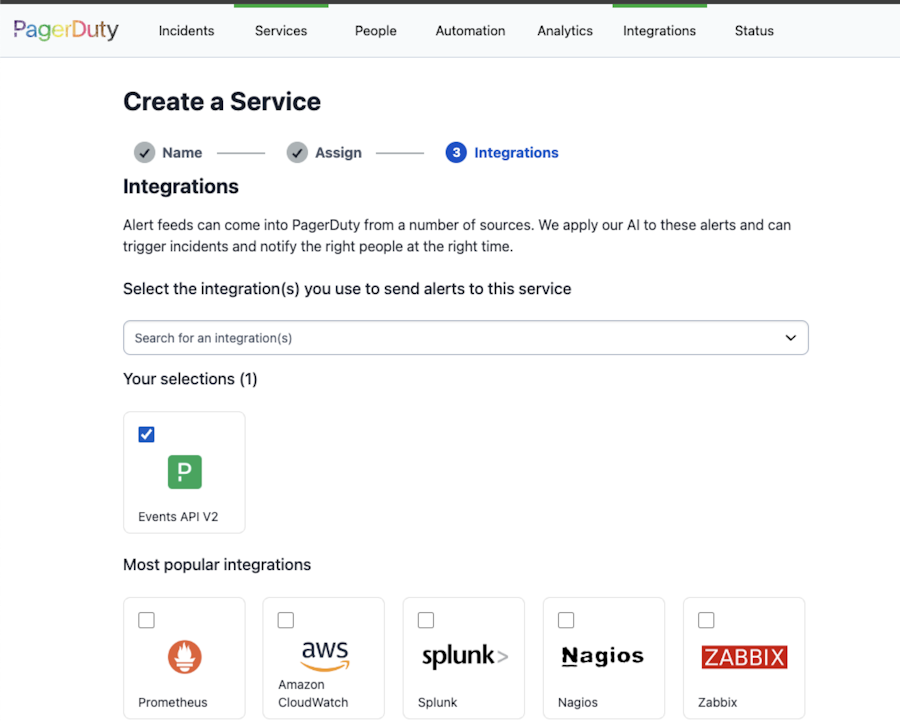
Task: Click the green Events API V2 icon
Action: [184, 472]
